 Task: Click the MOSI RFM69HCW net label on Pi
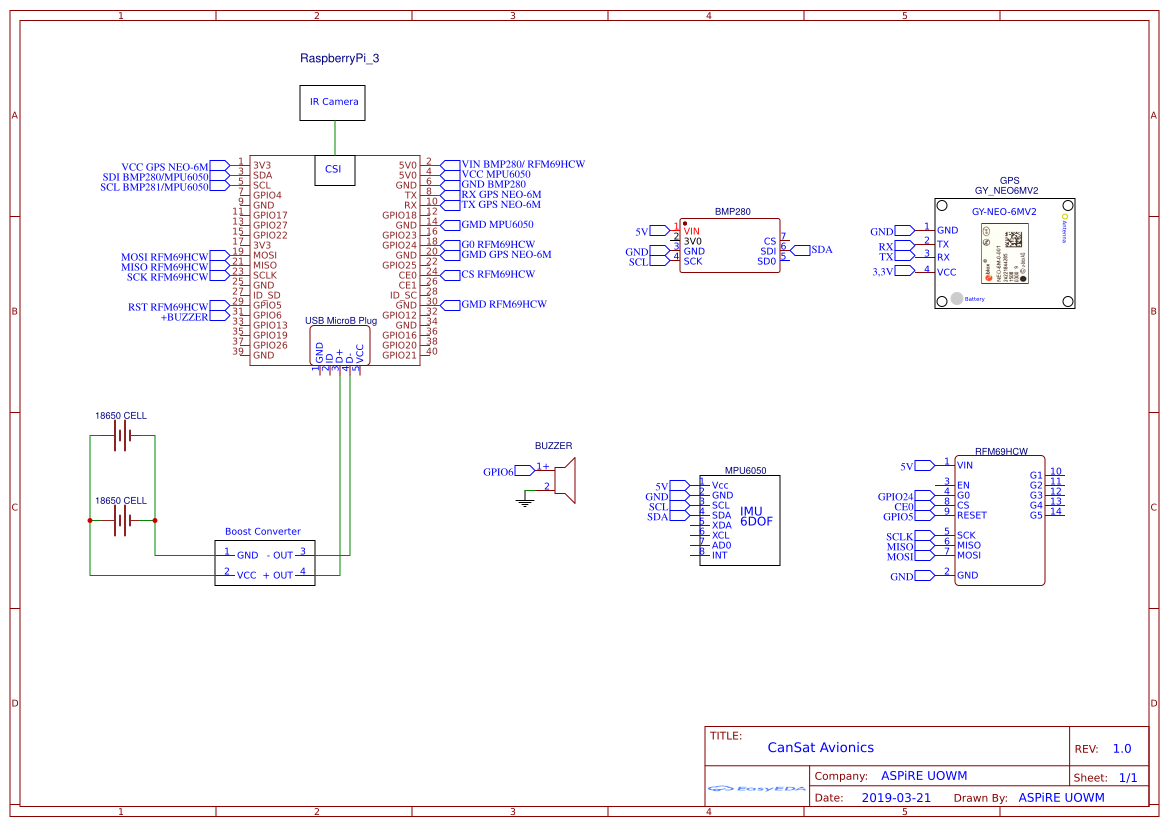tap(165, 257)
